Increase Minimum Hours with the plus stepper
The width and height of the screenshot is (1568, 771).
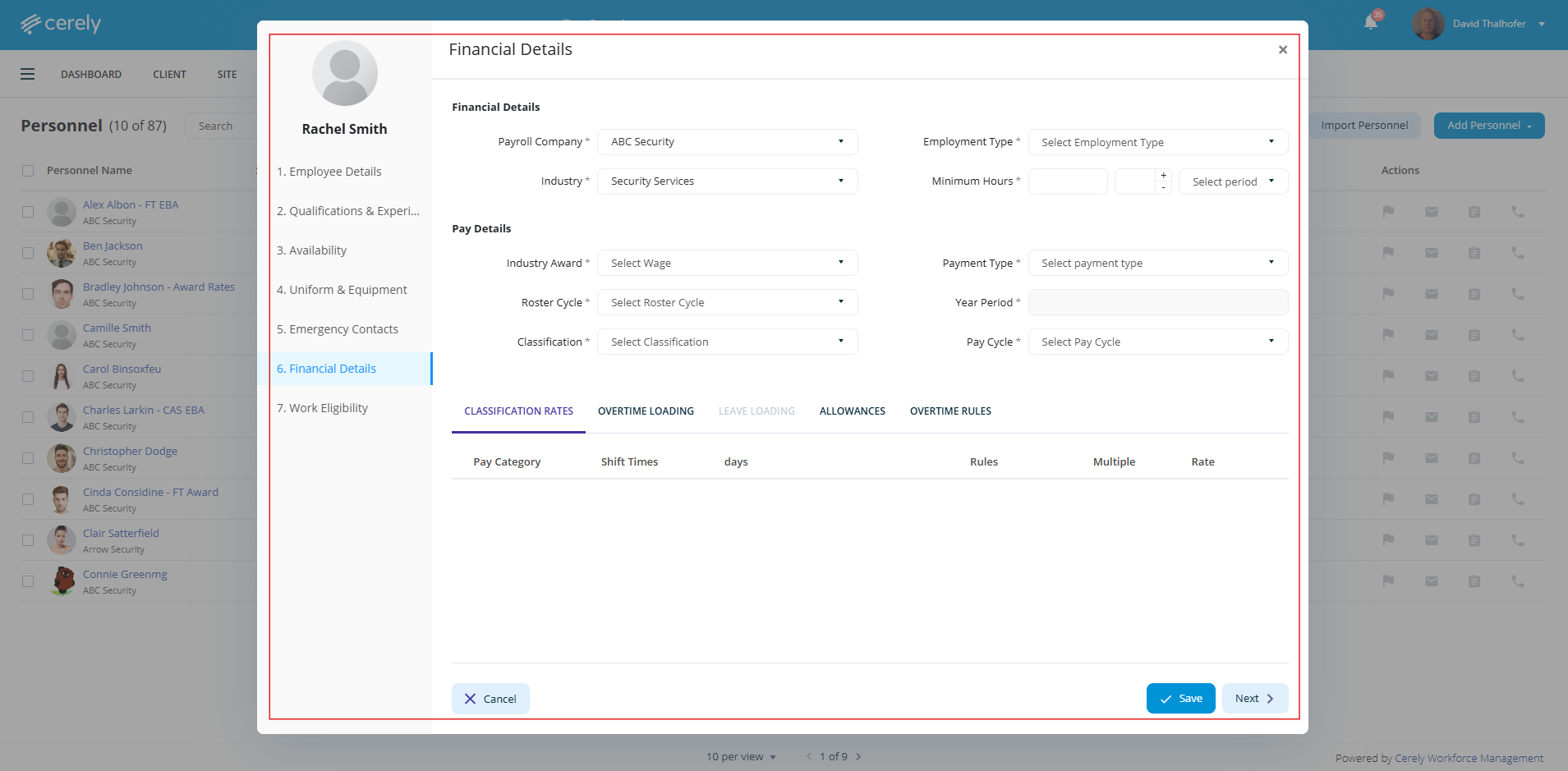[x=1163, y=176]
